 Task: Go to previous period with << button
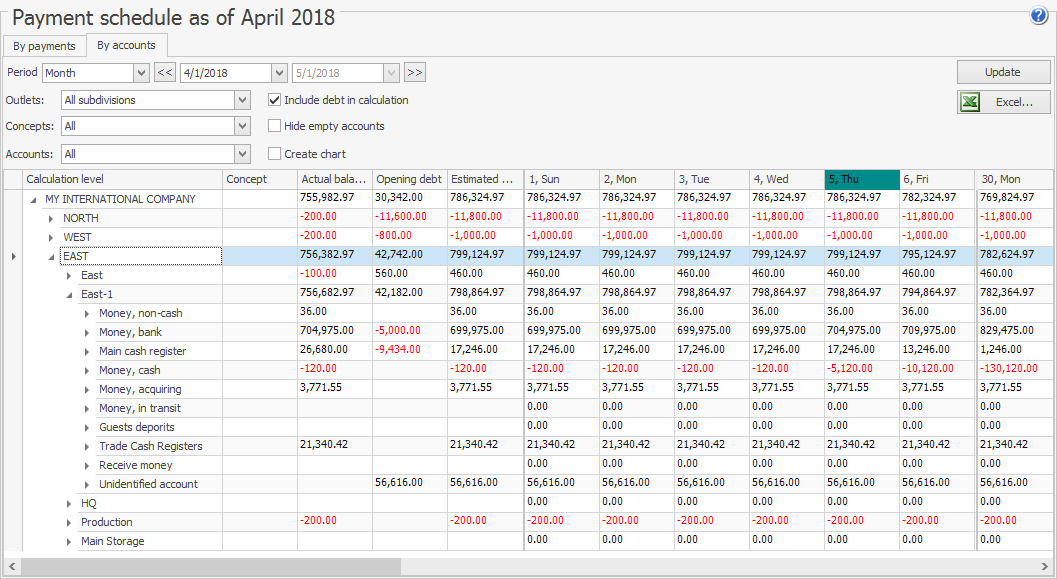point(165,73)
